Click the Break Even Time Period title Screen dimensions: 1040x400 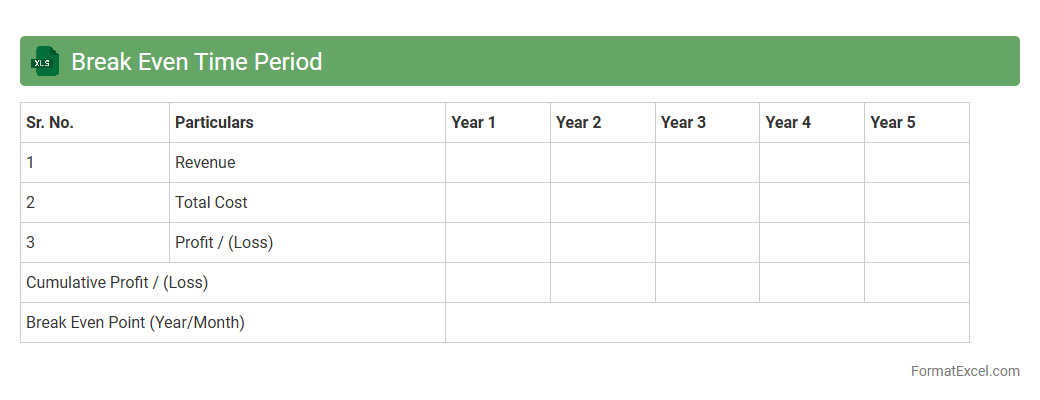[196, 62]
